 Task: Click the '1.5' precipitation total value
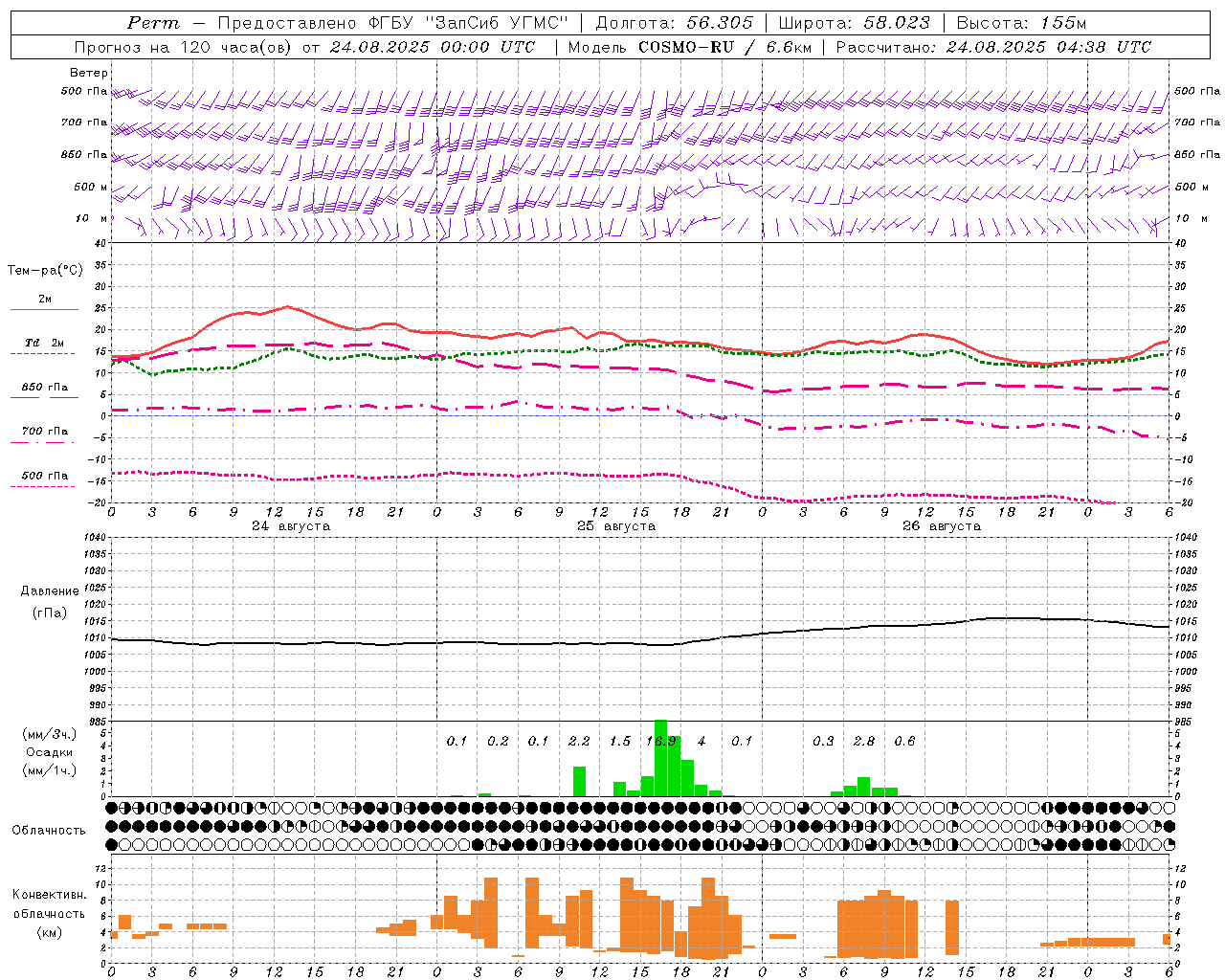620,742
